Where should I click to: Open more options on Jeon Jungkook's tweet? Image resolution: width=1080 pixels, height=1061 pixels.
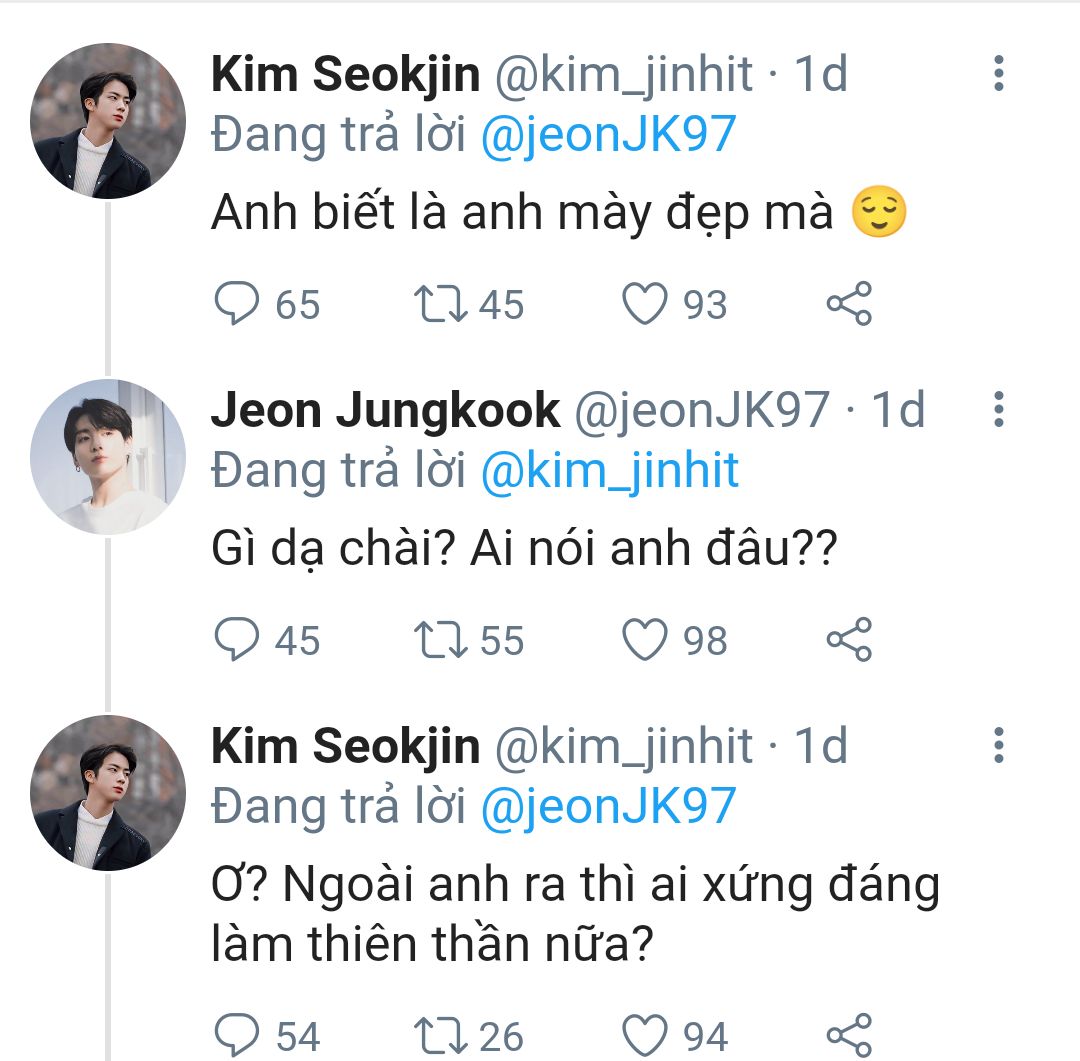[x=998, y=410]
